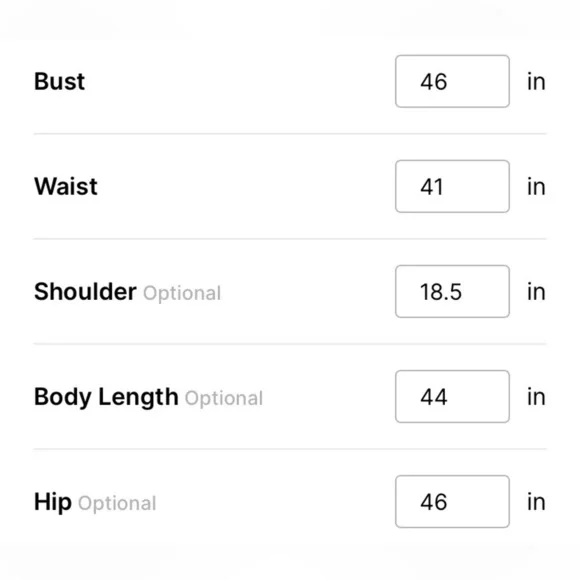Click the Shoulder label text
Image resolution: width=580 pixels, height=580 pixels.
(x=85, y=291)
